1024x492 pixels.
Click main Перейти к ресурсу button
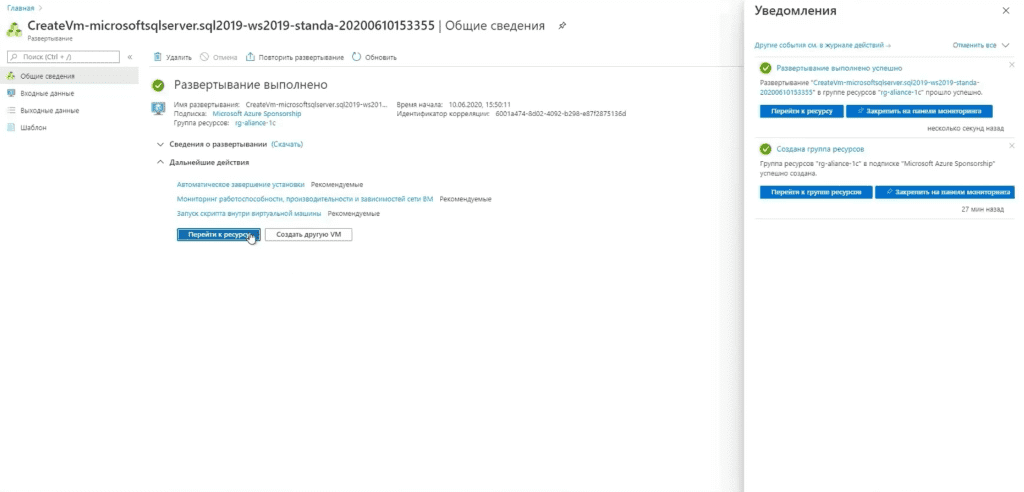[x=219, y=235]
